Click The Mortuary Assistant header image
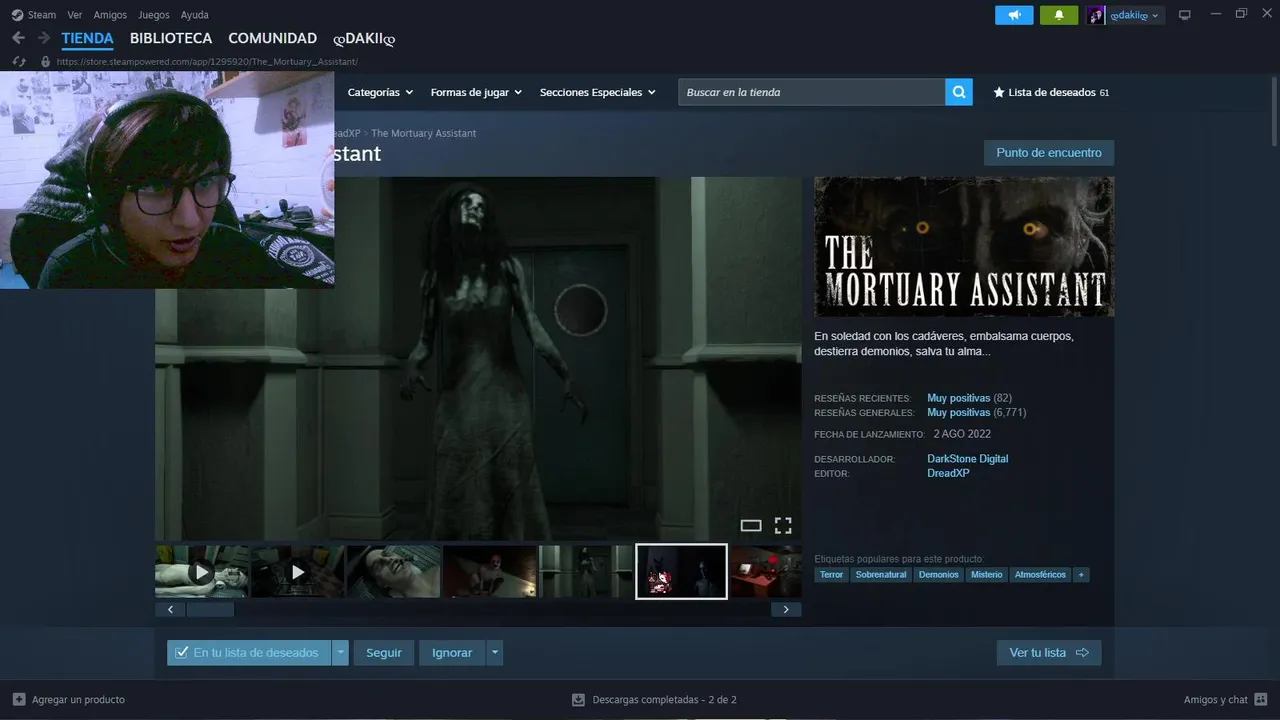 coord(964,247)
